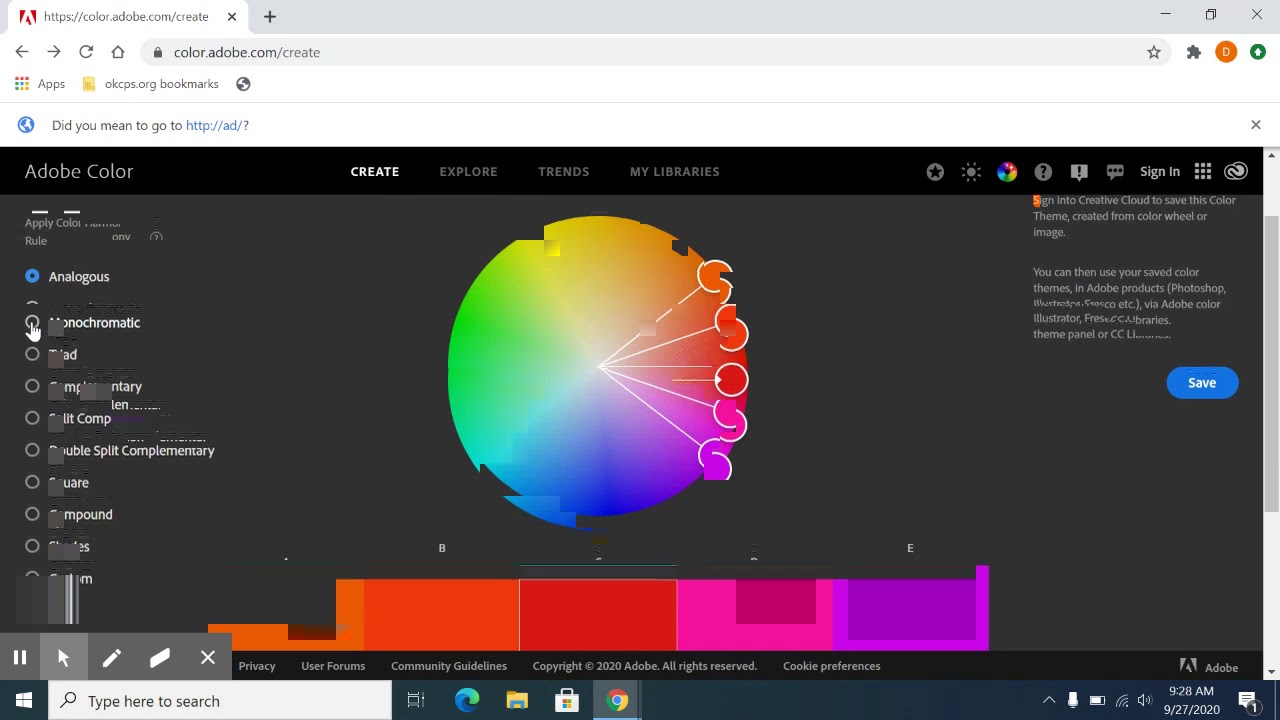Open the Creative Cloud icon

click(1236, 172)
